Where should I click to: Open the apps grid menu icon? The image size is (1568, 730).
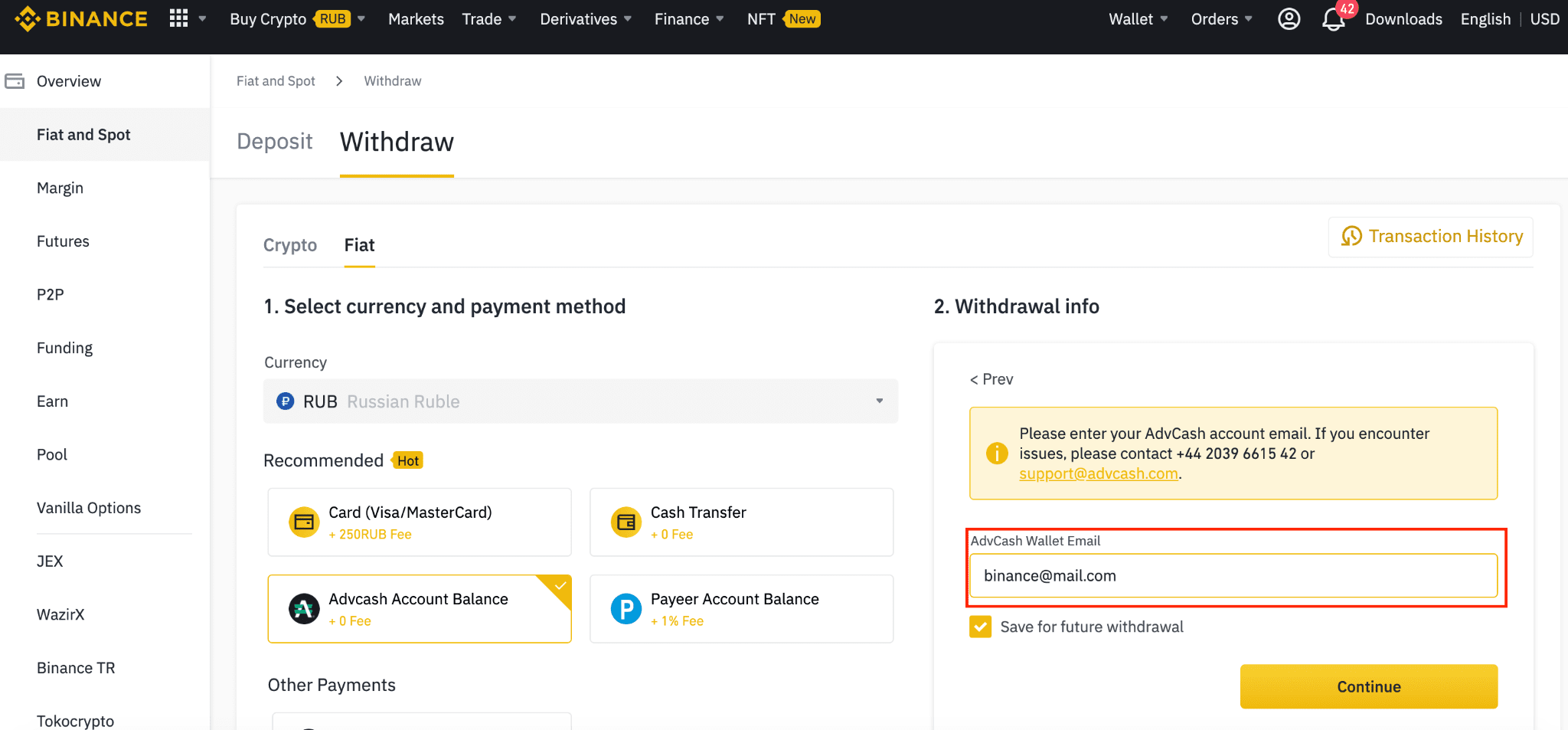point(178,18)
